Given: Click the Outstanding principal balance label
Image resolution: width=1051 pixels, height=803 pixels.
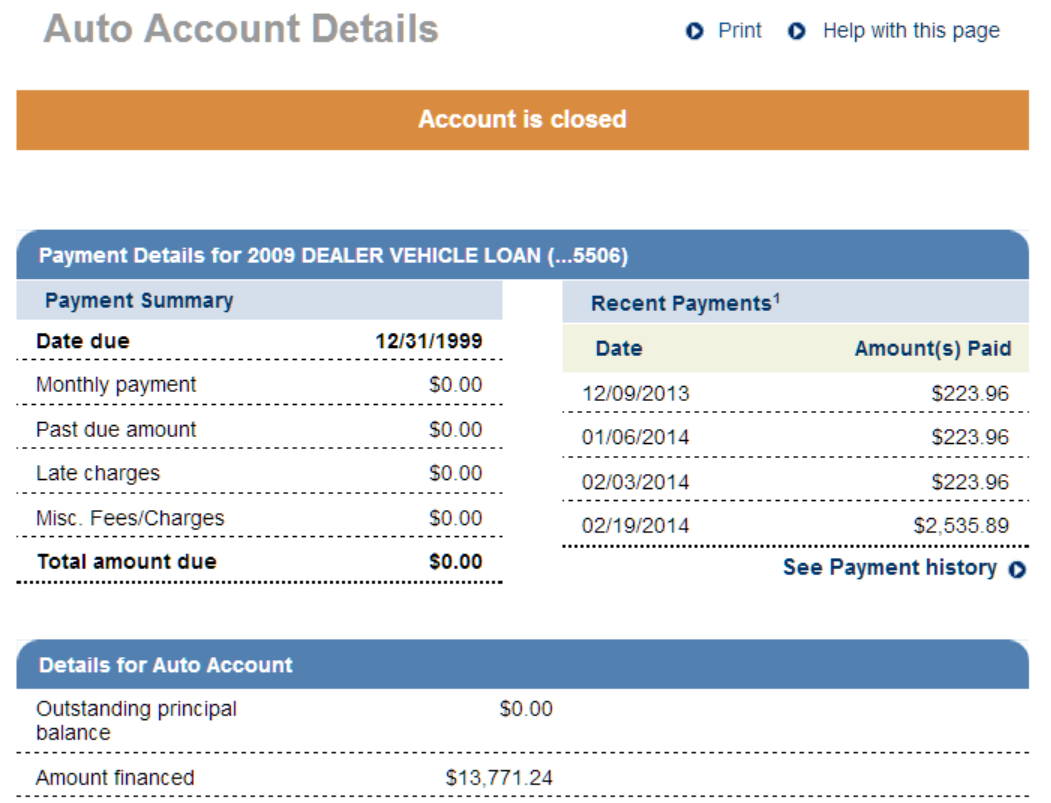Looking at the screenshot, I should point(136,721).
